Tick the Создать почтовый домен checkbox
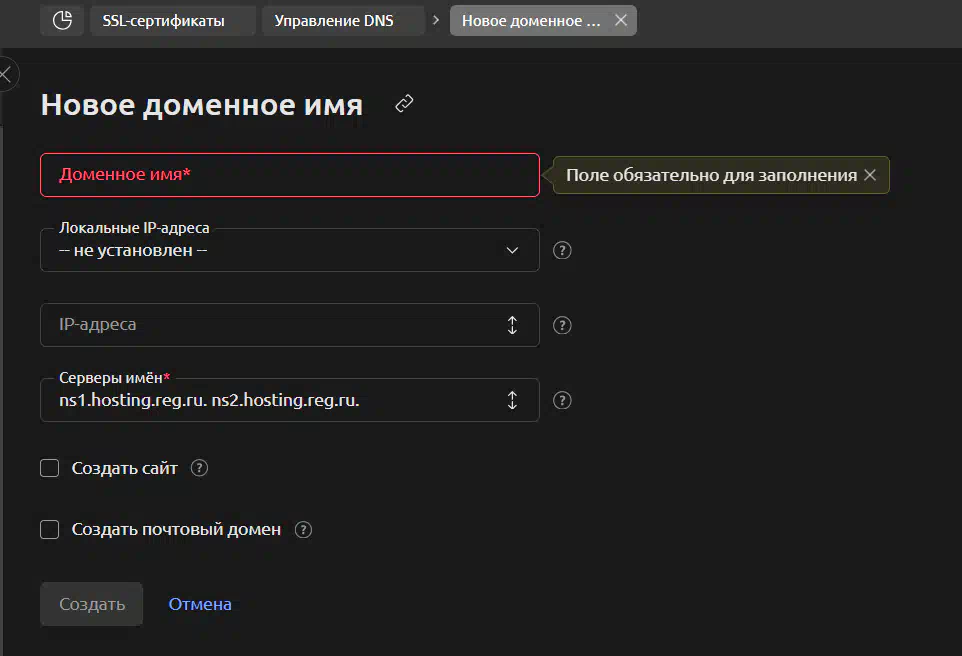The image size is (962, 656). point(50,530)
